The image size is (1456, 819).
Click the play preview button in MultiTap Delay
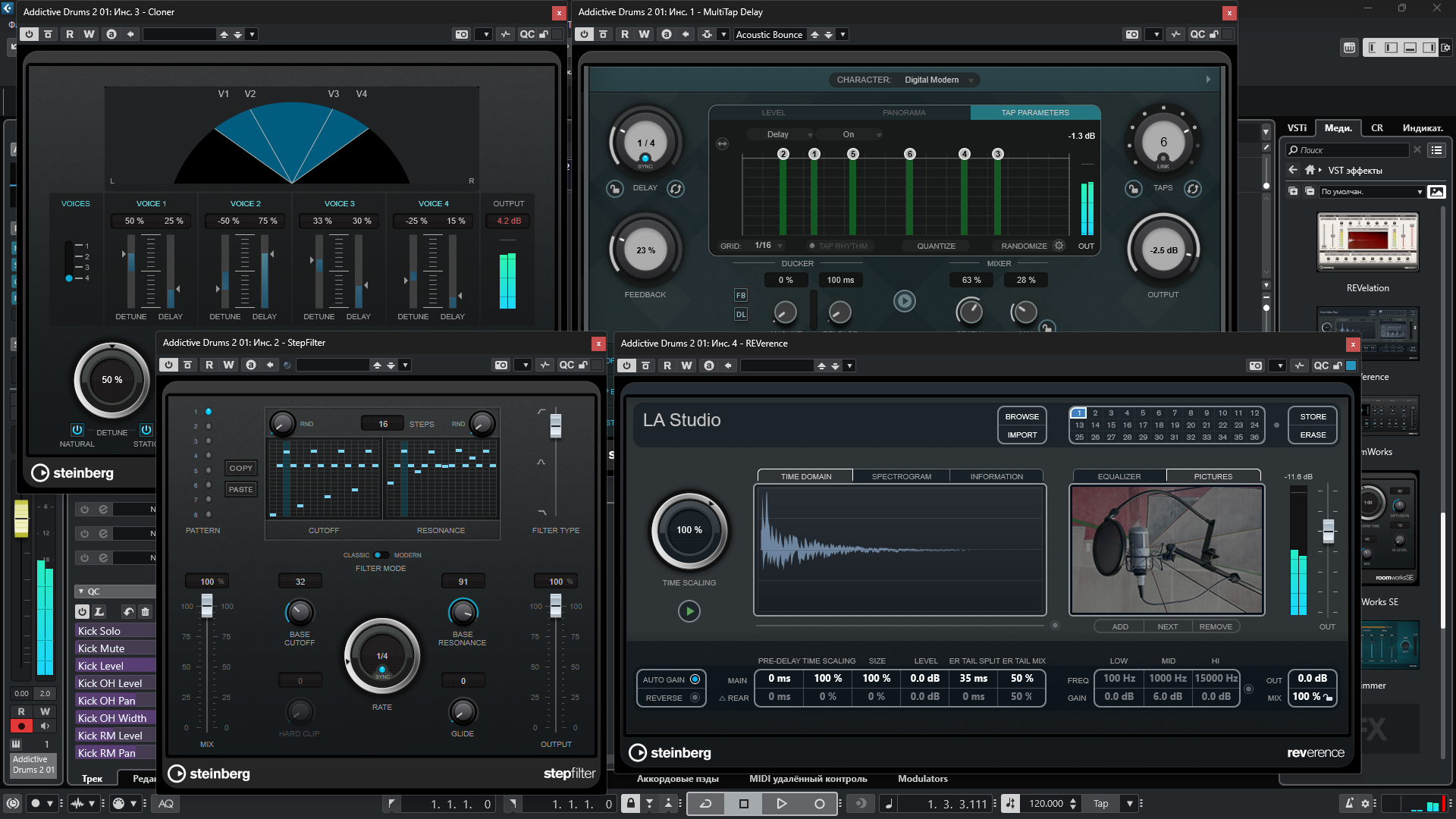point(904,301)
